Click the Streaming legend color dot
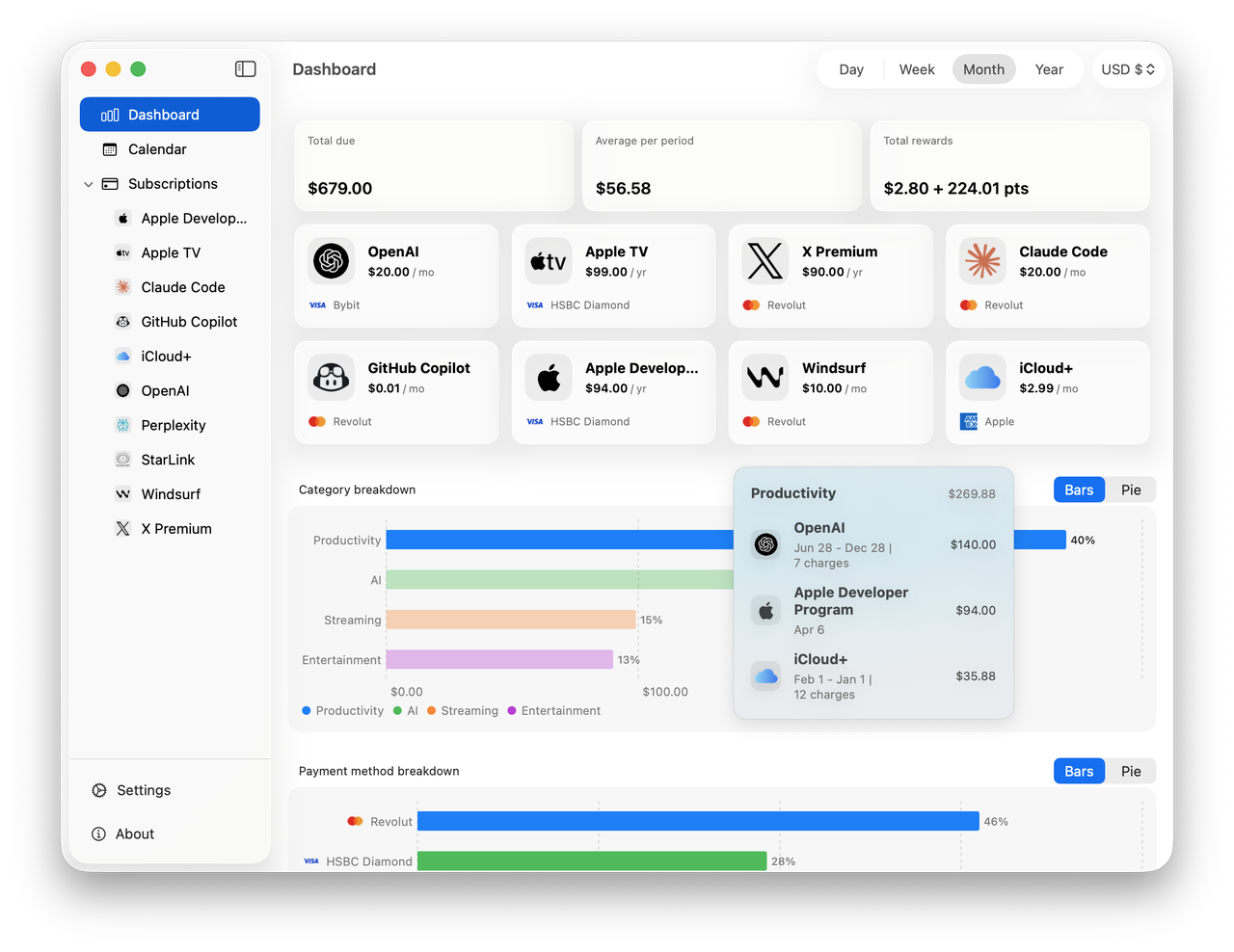The image size is (1234, 952). pos(432,711)
